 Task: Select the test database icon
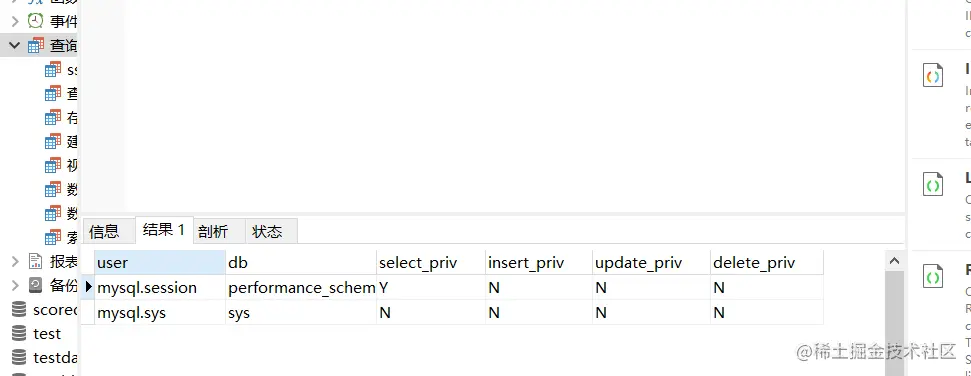[x=19, y=333]
